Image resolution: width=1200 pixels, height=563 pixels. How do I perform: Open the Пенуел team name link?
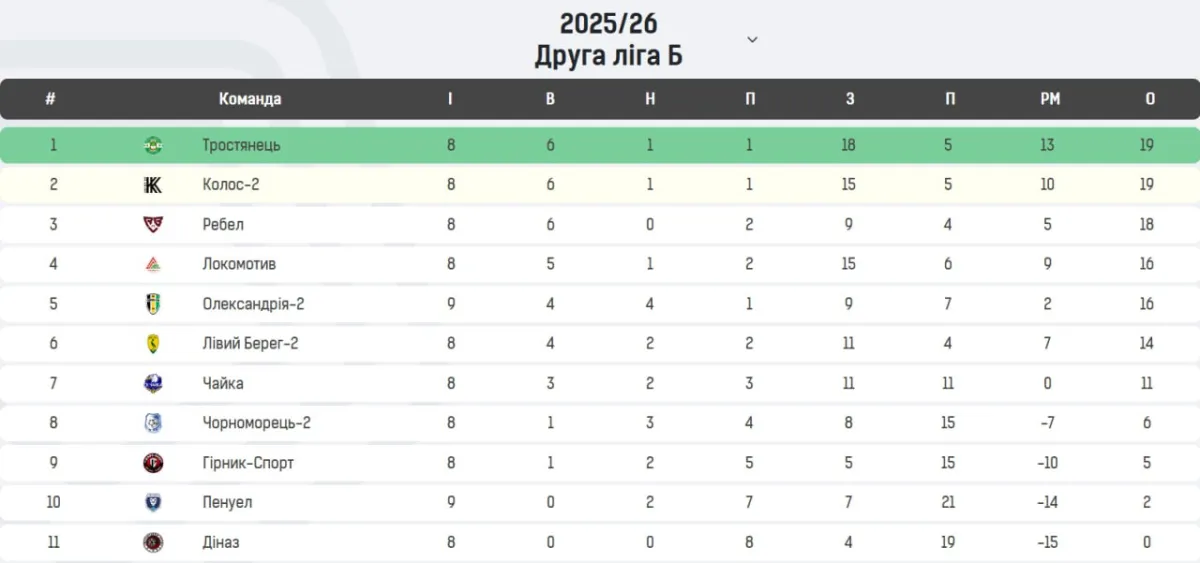coord(227,502)
